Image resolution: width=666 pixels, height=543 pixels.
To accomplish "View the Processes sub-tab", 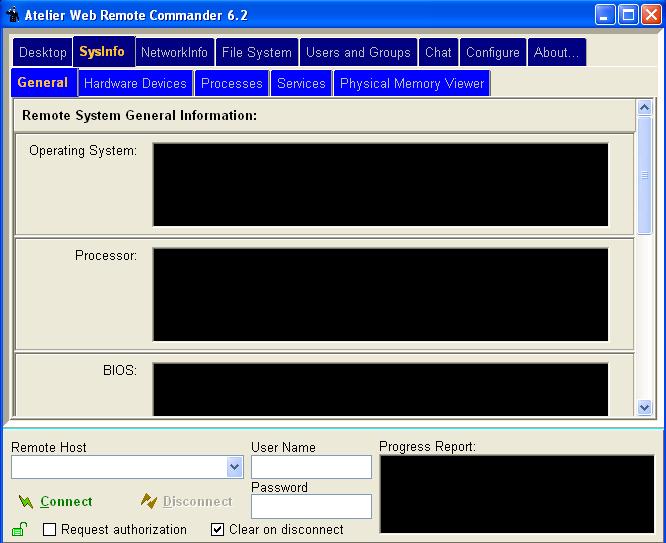I will click(x=231, y=83).
